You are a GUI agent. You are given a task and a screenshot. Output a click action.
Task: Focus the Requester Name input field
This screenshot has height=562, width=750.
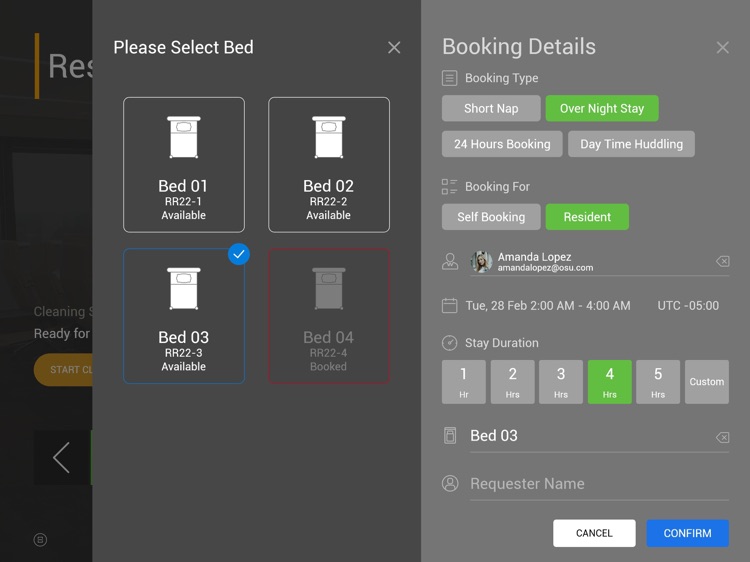pyautogui.click(x=599, y=485)
